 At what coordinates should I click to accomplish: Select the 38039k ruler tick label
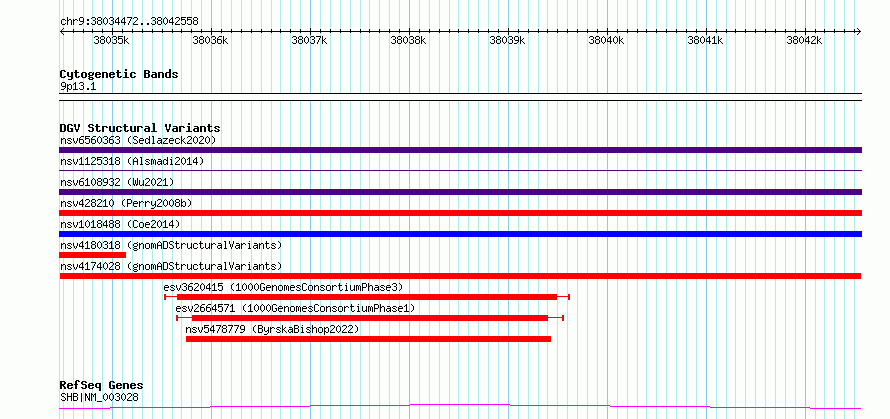pyautogui.click(x=507, y=40)
